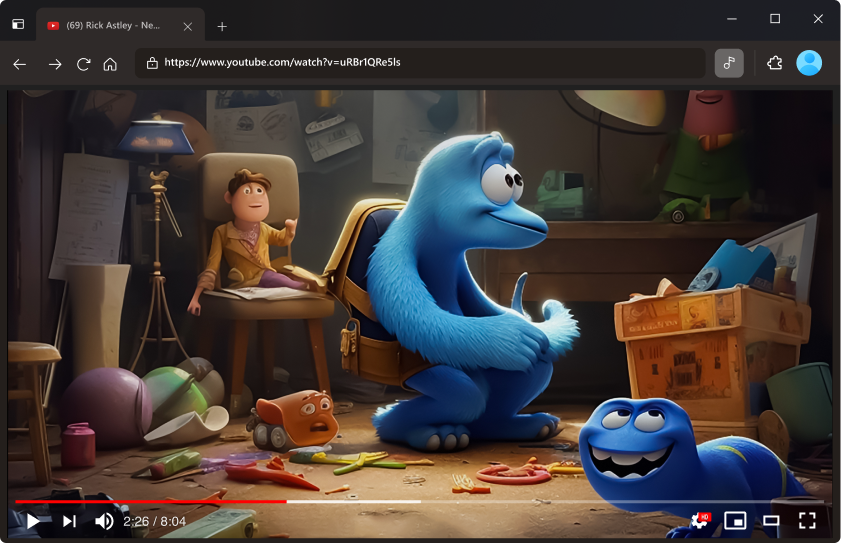Open the user profile menu
The height and width of the screenshot is (543, 841).
coord(809,63)
